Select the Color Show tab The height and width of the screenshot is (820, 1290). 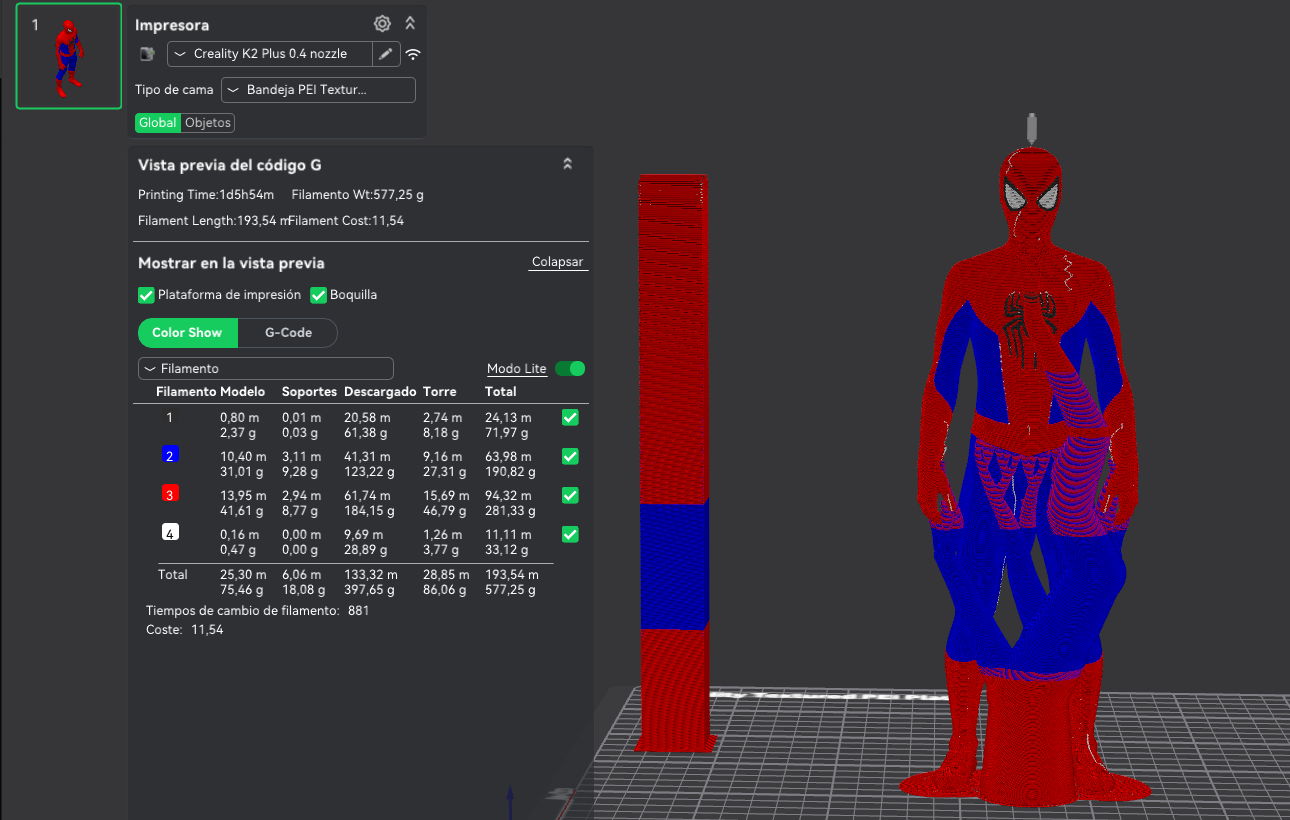(x=187, y=333)
